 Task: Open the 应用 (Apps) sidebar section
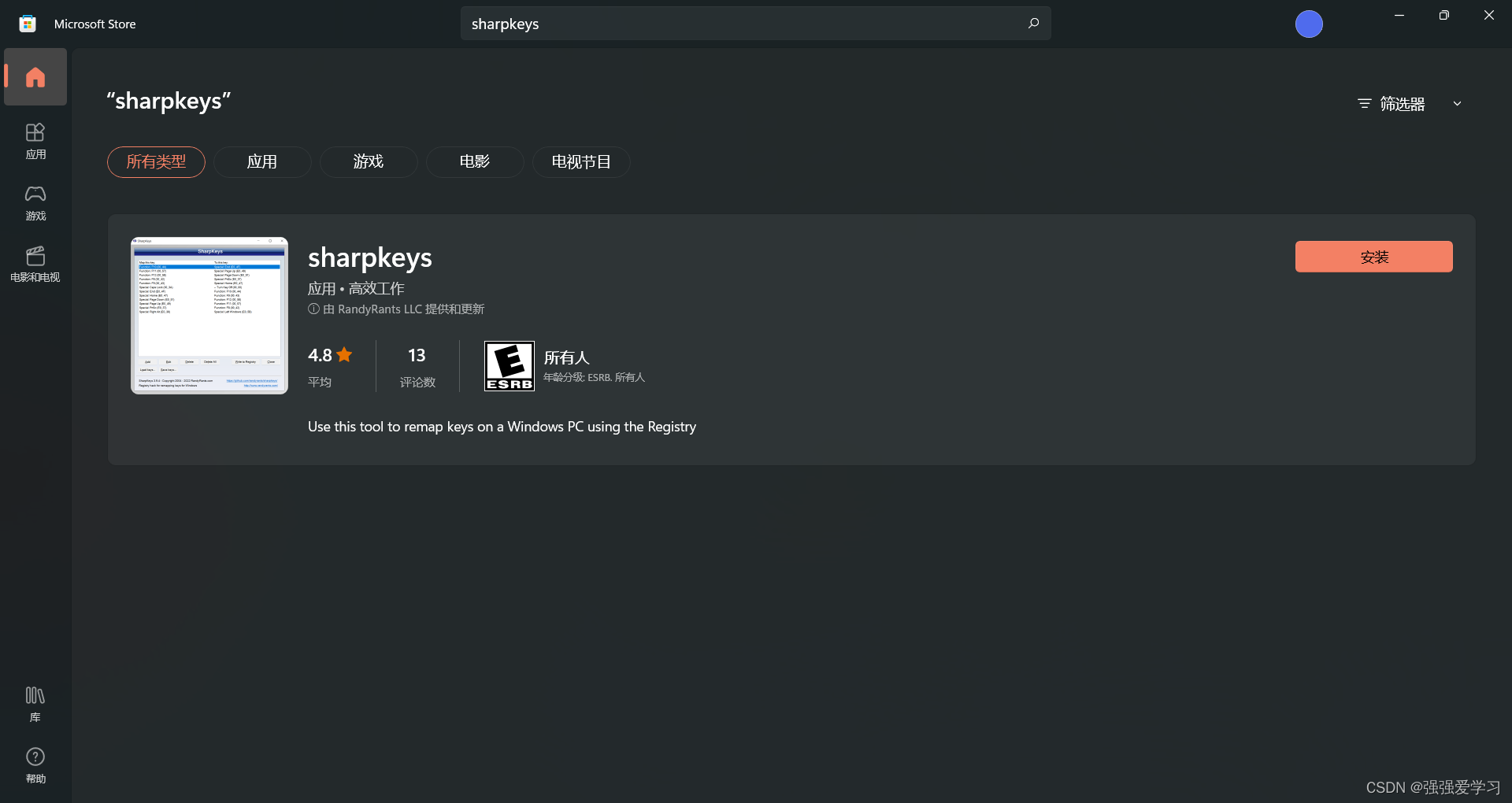click(35, 142)
